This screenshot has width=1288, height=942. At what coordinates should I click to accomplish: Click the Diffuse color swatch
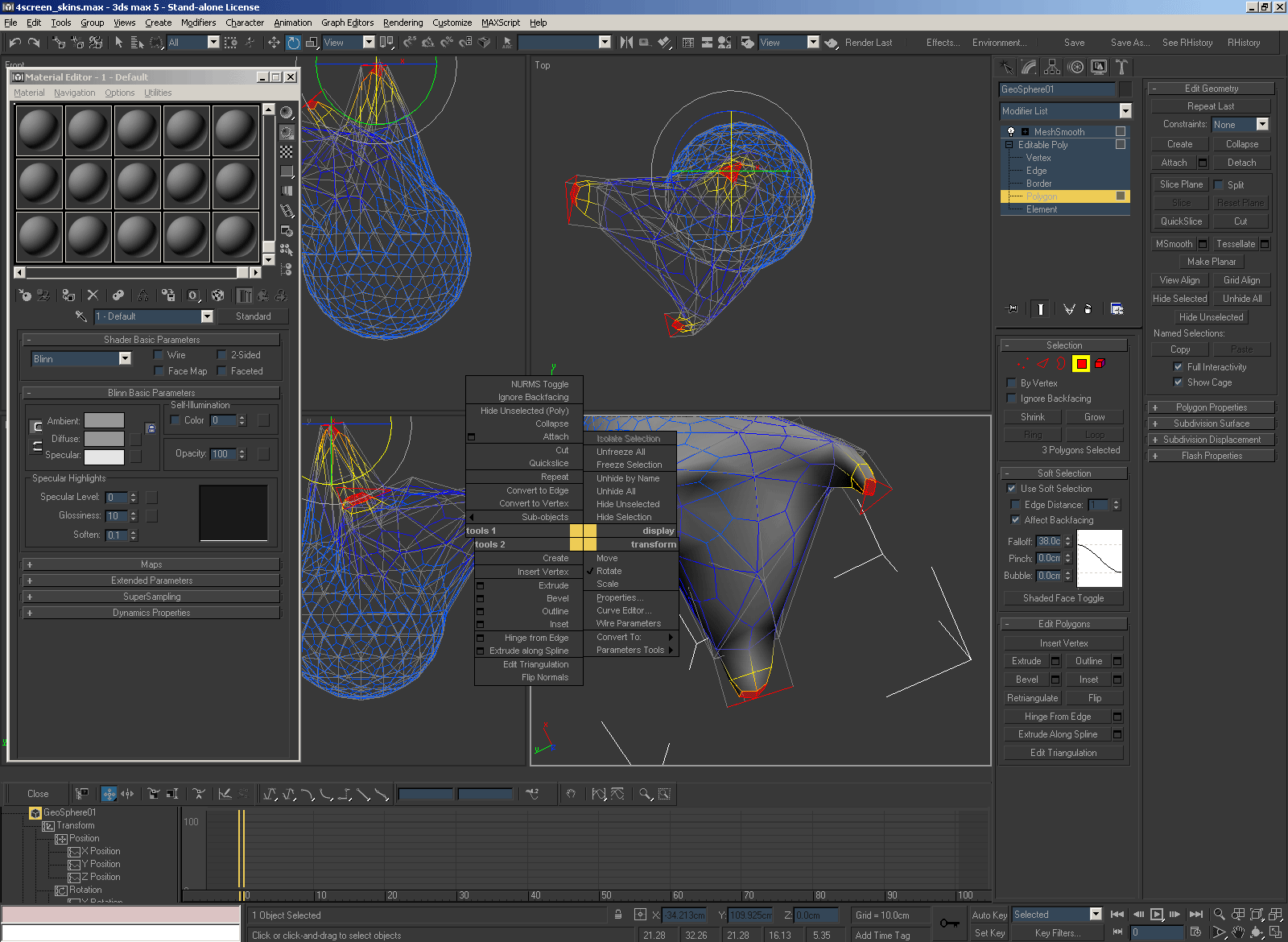(105, 439)
